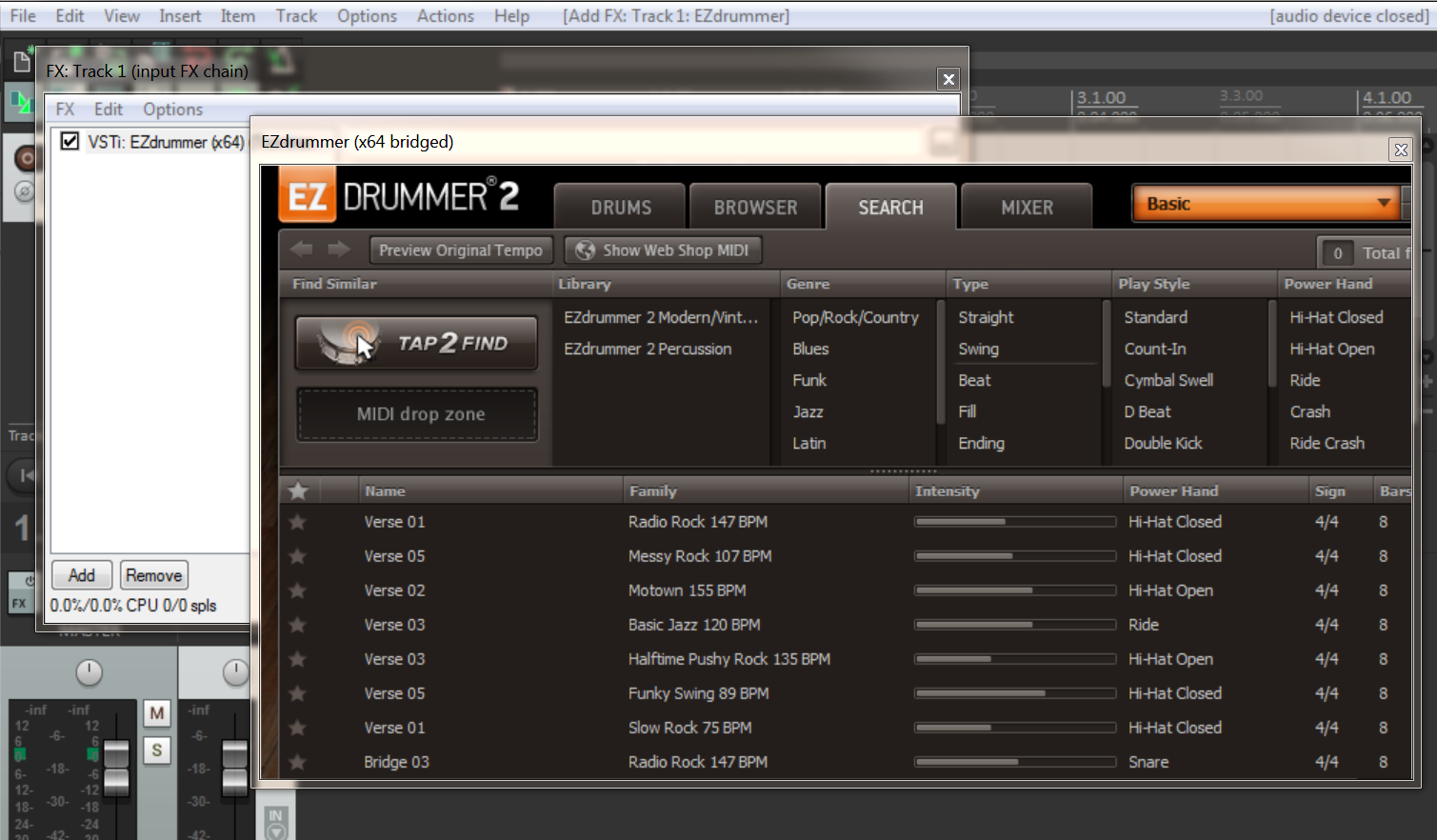Select Swing type filter
This screenshot has width=1437, height=840.
pyautogui.click(x=978, y=349)
